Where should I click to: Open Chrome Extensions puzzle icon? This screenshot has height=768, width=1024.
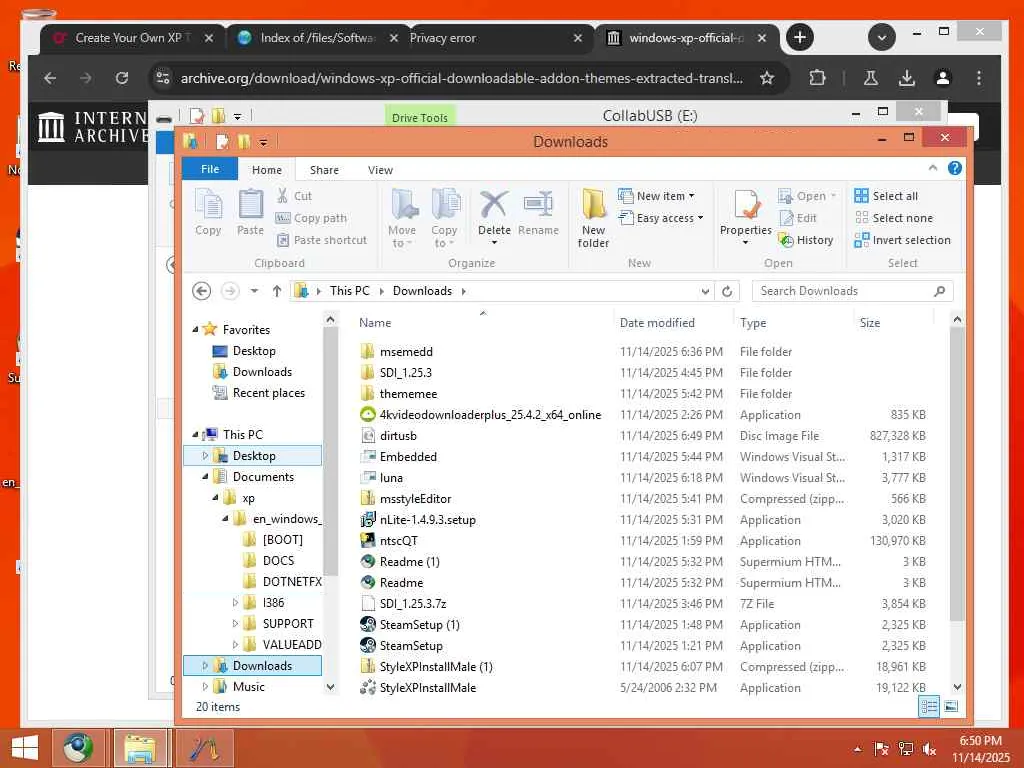pyautogui.click(x=817, y=78)
